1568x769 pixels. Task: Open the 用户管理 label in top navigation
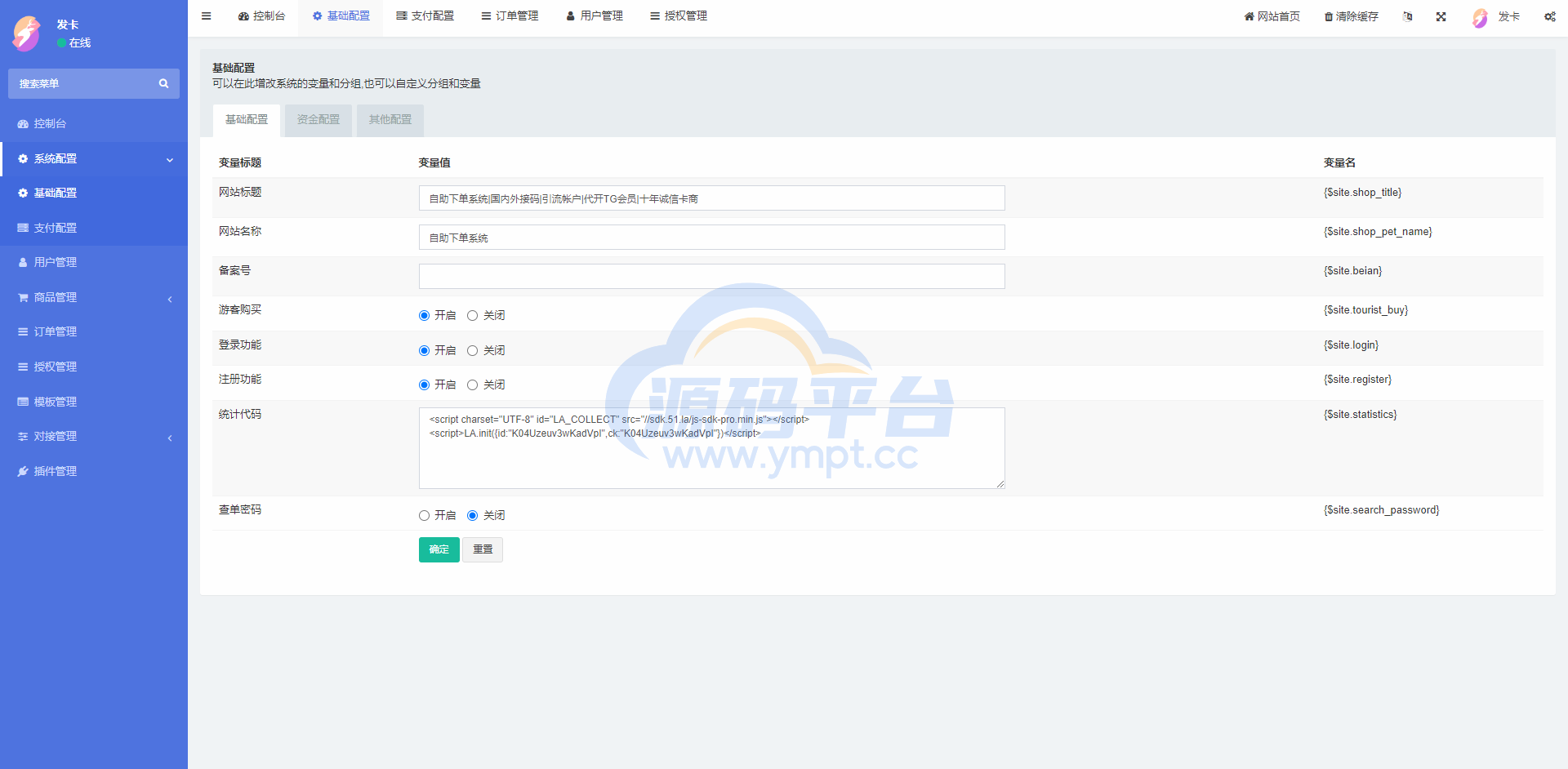[602, 16]
